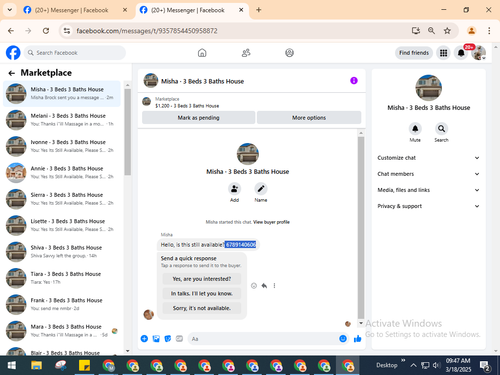Screen dimensions: 500x375
Task: Click More options button
Action: [x=309, y=118]
